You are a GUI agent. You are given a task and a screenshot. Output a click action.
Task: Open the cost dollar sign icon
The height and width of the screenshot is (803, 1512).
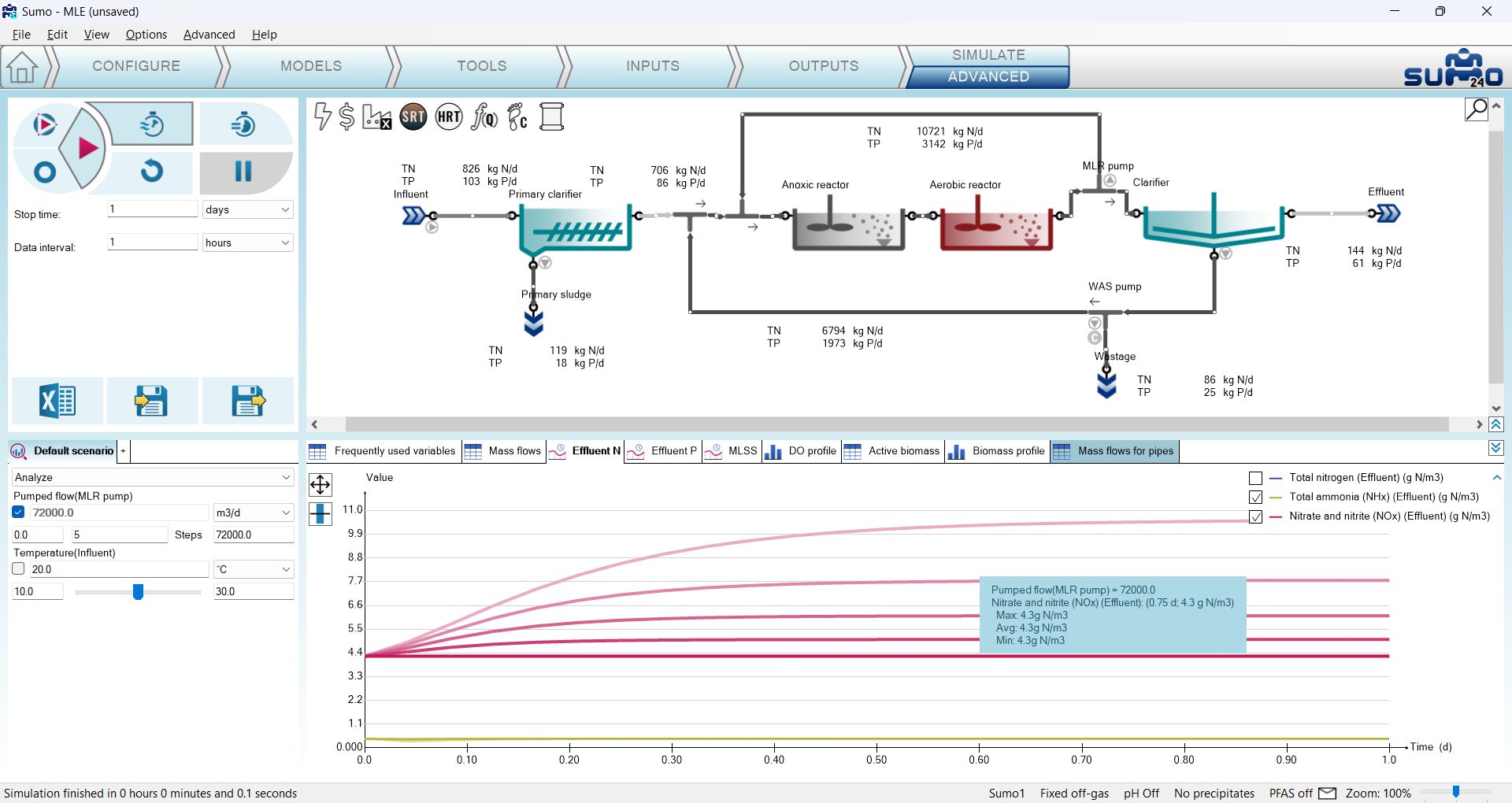coord(346,117)
